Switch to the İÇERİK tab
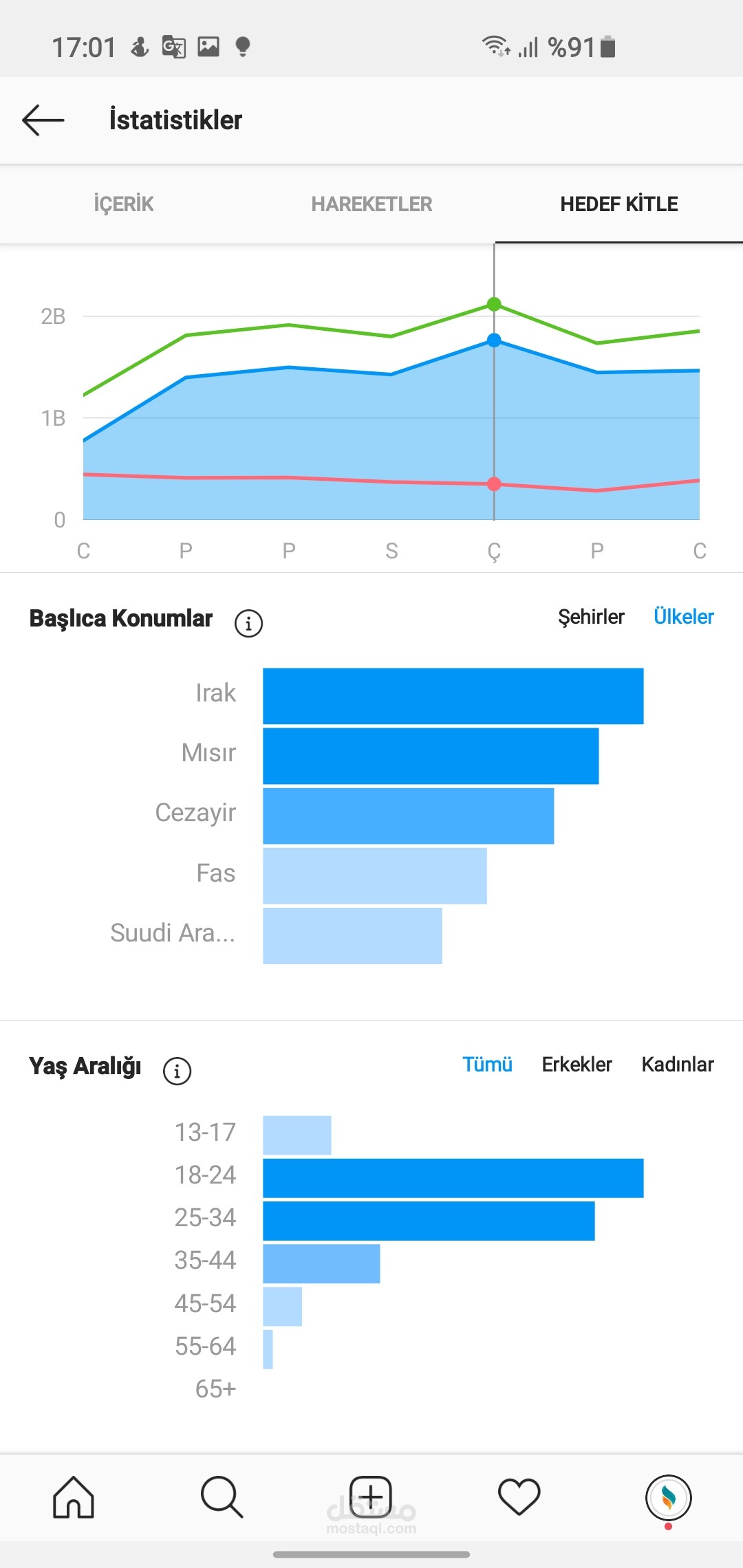 124,204
